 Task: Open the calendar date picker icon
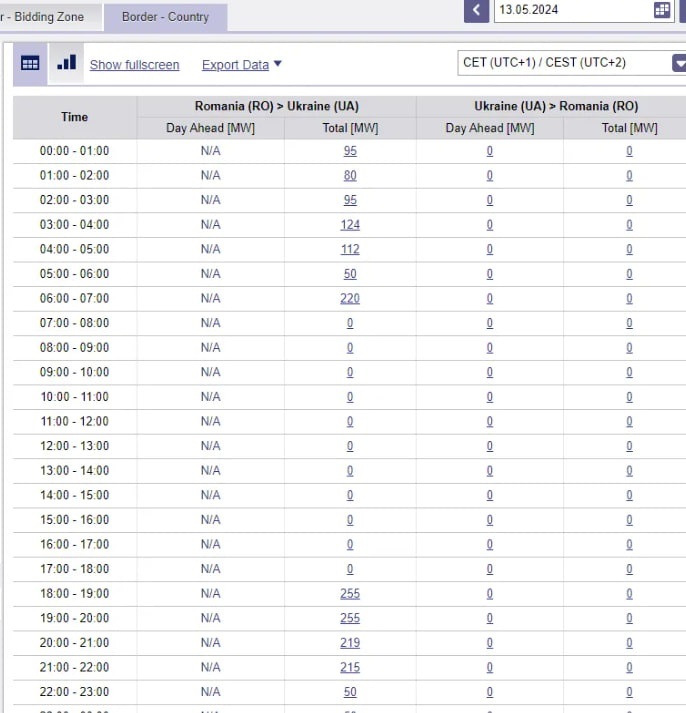click(662, 10)
